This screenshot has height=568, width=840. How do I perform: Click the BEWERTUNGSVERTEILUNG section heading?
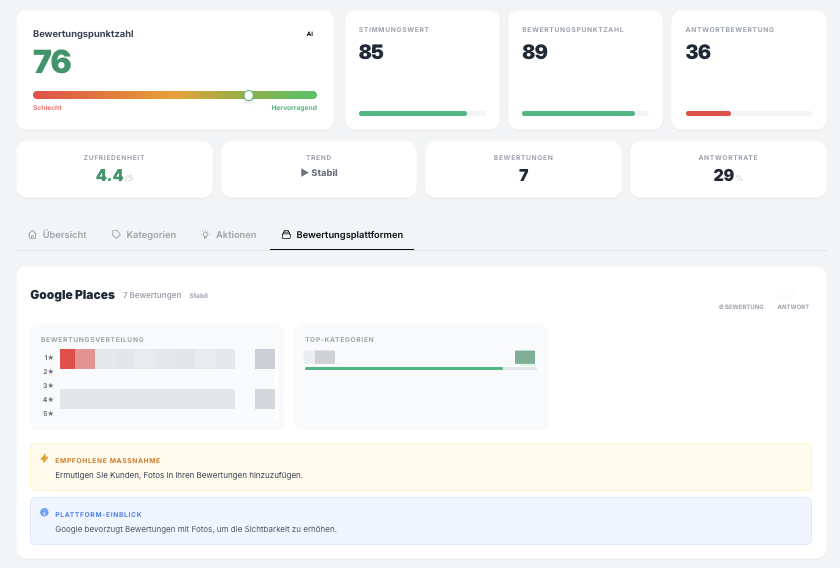click(92, 340)
